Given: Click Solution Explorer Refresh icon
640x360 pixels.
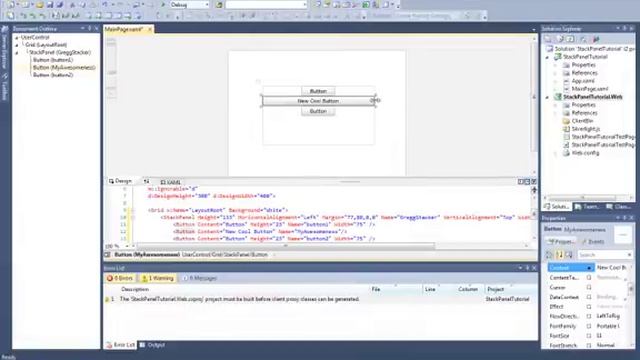Looking at the screenshot, I should pos(571,39).
